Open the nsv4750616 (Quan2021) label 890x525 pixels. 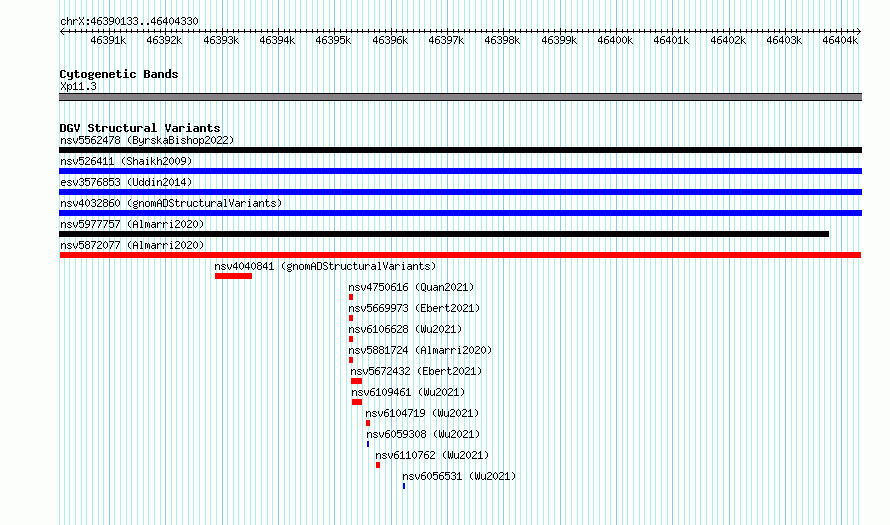point(411,287)
